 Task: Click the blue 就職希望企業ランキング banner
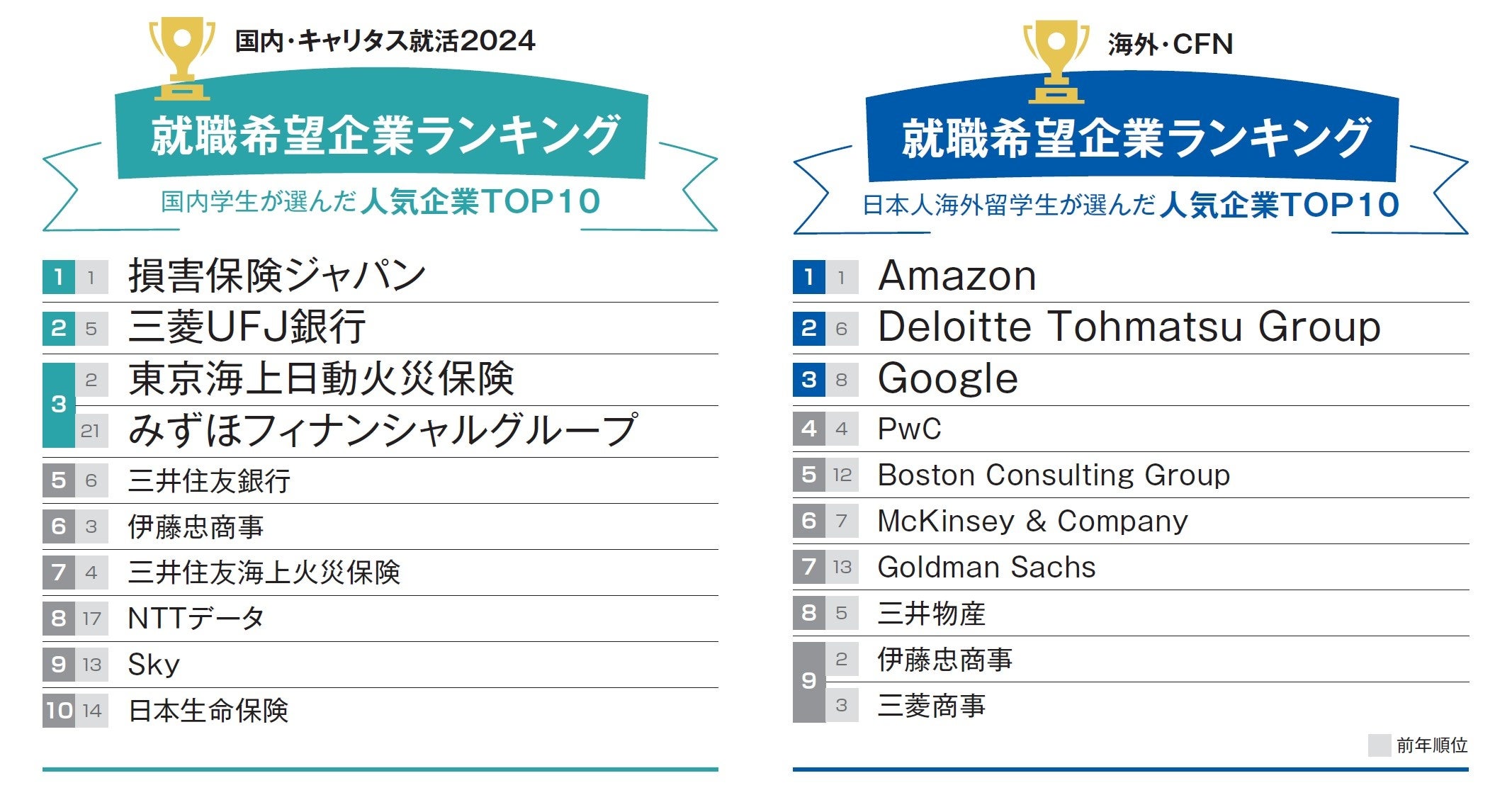(x=1134, y=137)
